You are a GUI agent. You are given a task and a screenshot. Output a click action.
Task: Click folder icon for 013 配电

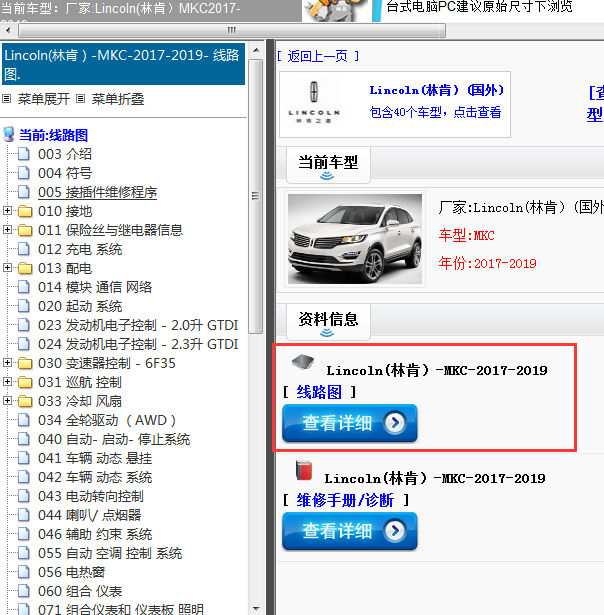(25, 268)
